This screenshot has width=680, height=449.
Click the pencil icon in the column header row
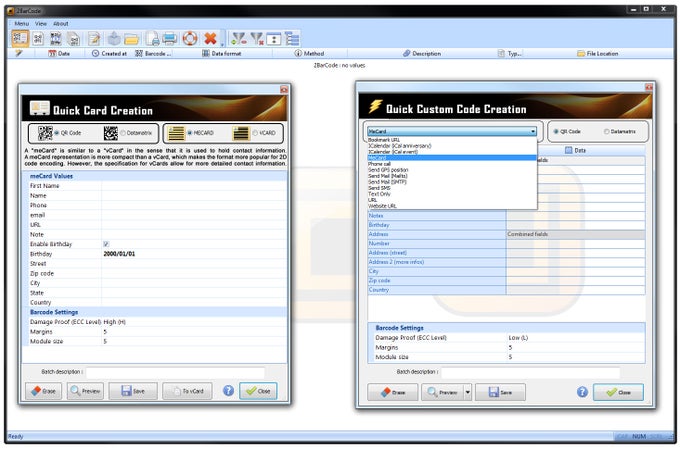[x=19, y=53]
